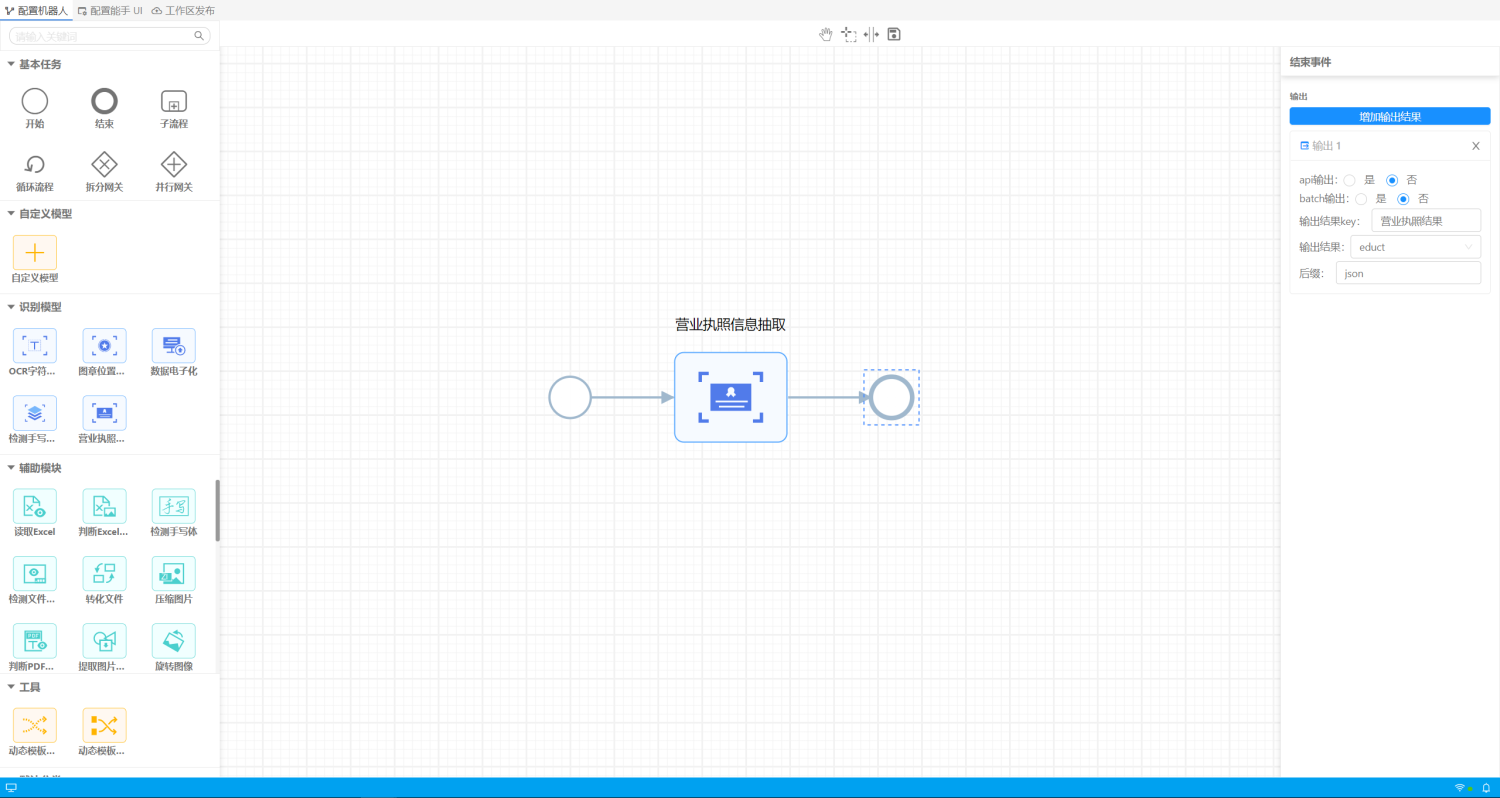The height and width of the screenshot is (798, 1500).
Task: Select the 图章位置 stamp detection icon
Action: (x=104, y=345)
